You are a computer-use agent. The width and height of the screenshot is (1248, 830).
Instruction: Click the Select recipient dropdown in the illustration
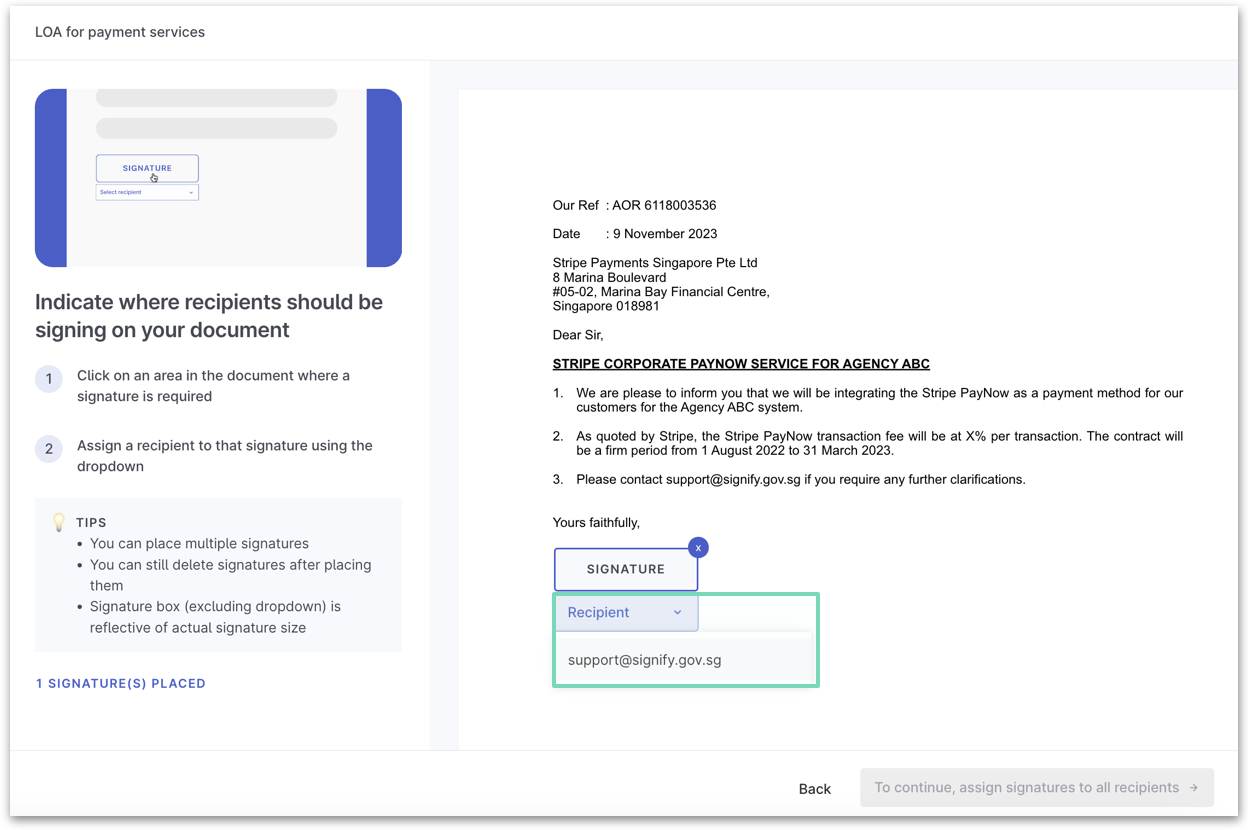(x=147, y=192)
